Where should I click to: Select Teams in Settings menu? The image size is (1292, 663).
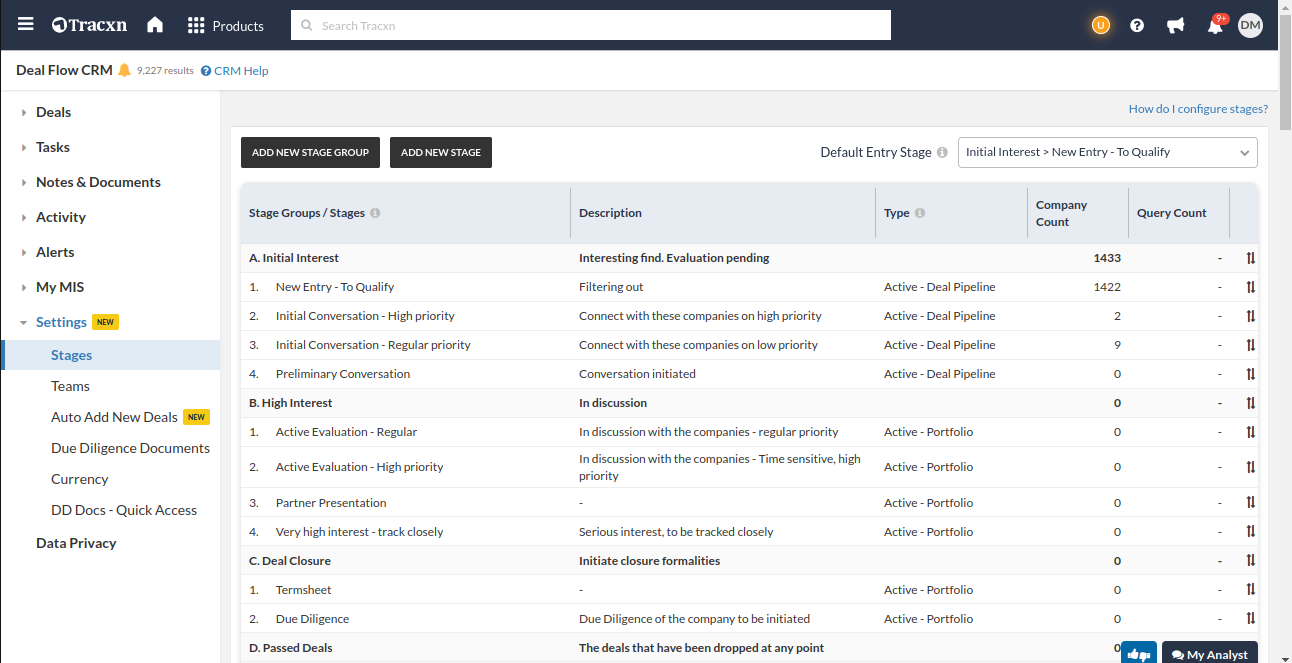[x=70, y=386]
